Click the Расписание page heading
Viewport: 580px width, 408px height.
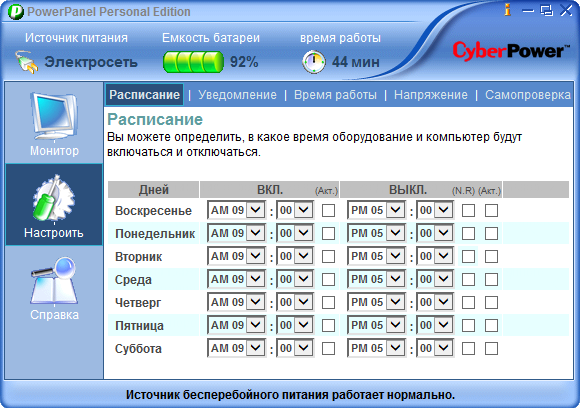tap(155, 119)
